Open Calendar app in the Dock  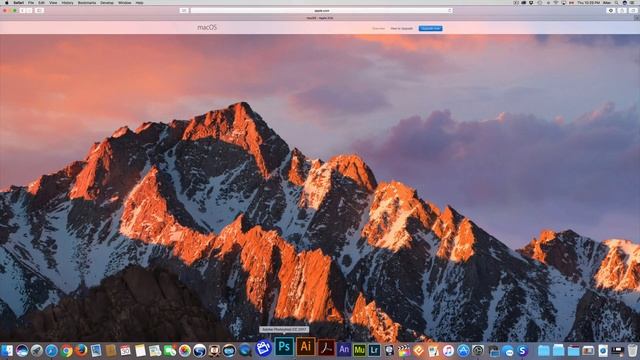tap(125, 351)
